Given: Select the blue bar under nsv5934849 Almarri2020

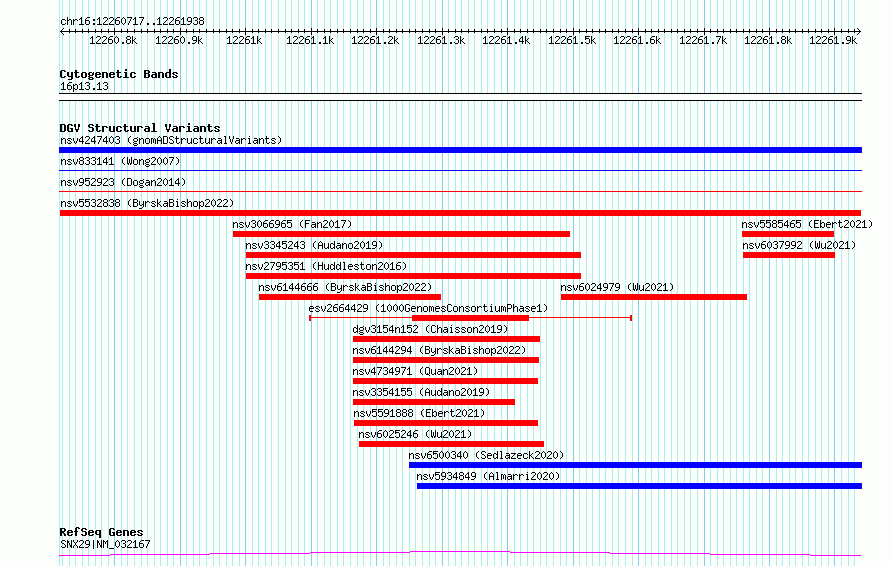Looking at the screenshot, I should pos(640,486).
